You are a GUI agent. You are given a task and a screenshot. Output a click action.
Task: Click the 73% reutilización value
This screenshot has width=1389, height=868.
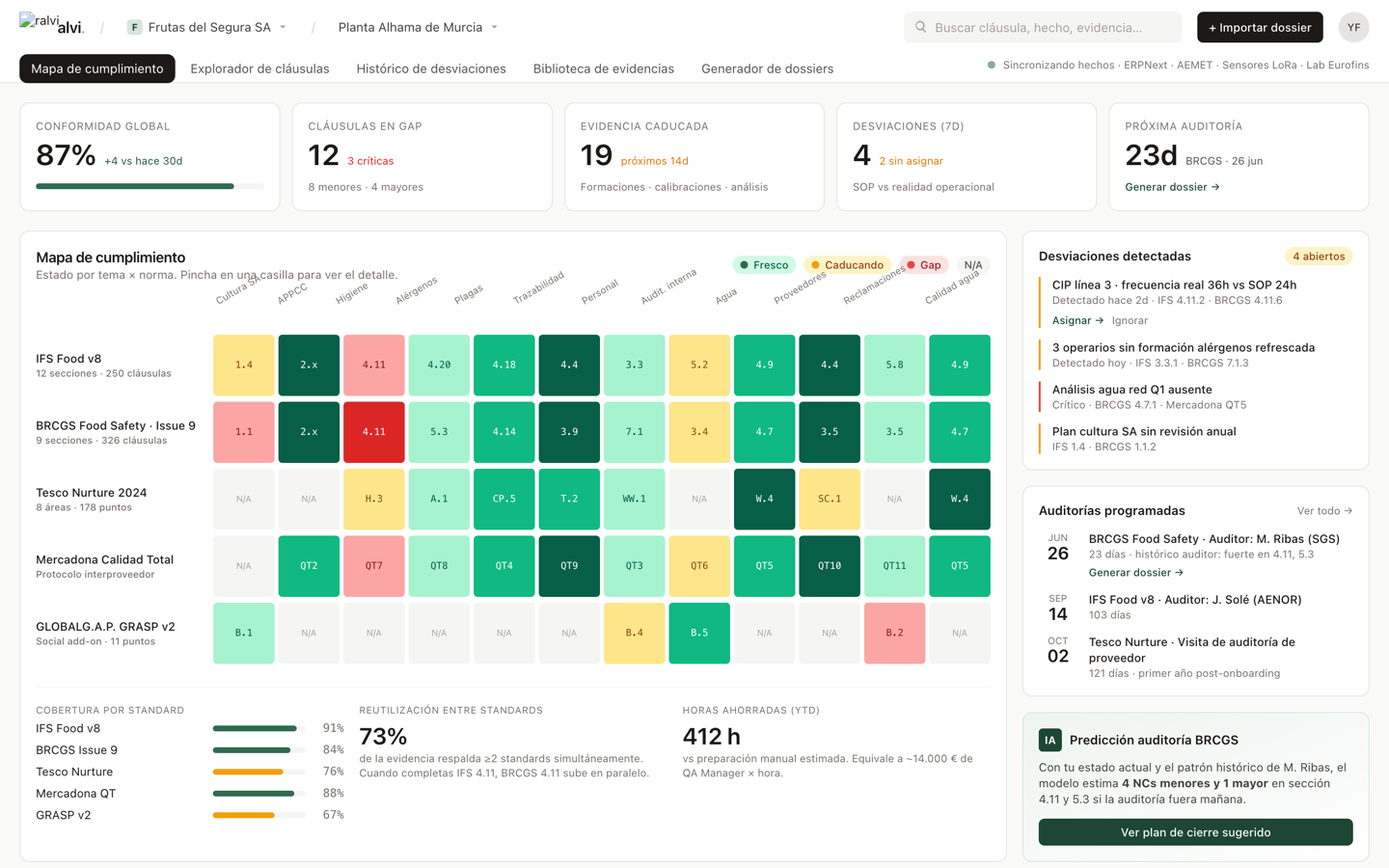(x=383, y=737)
